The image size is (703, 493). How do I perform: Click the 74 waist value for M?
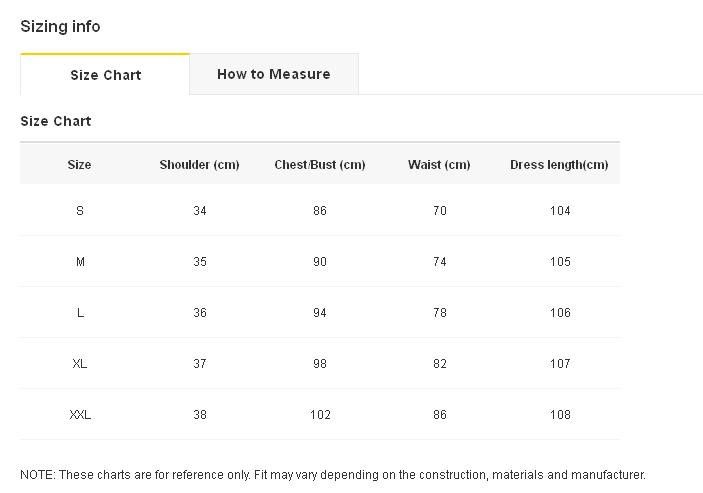tap(440, 262)
